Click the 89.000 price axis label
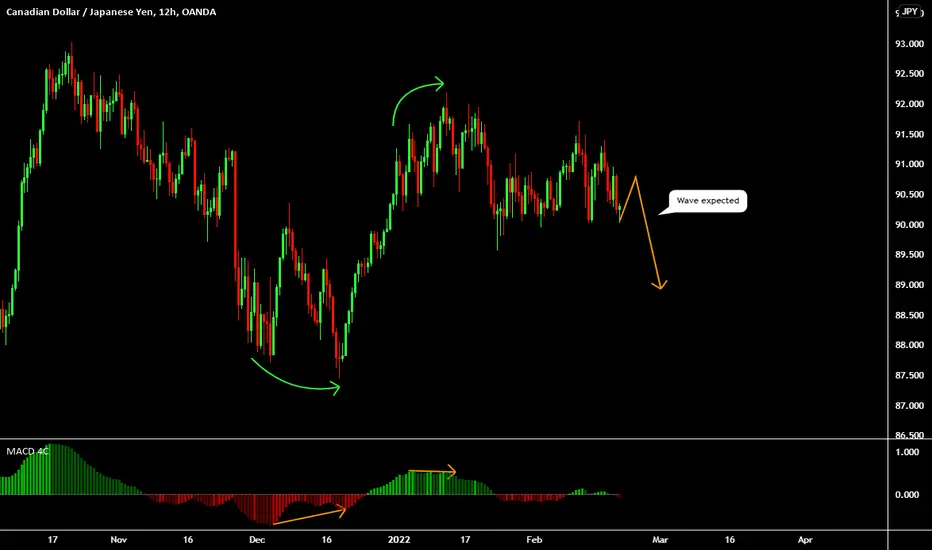Screen dimensions: 932x550 click(909, 285)
